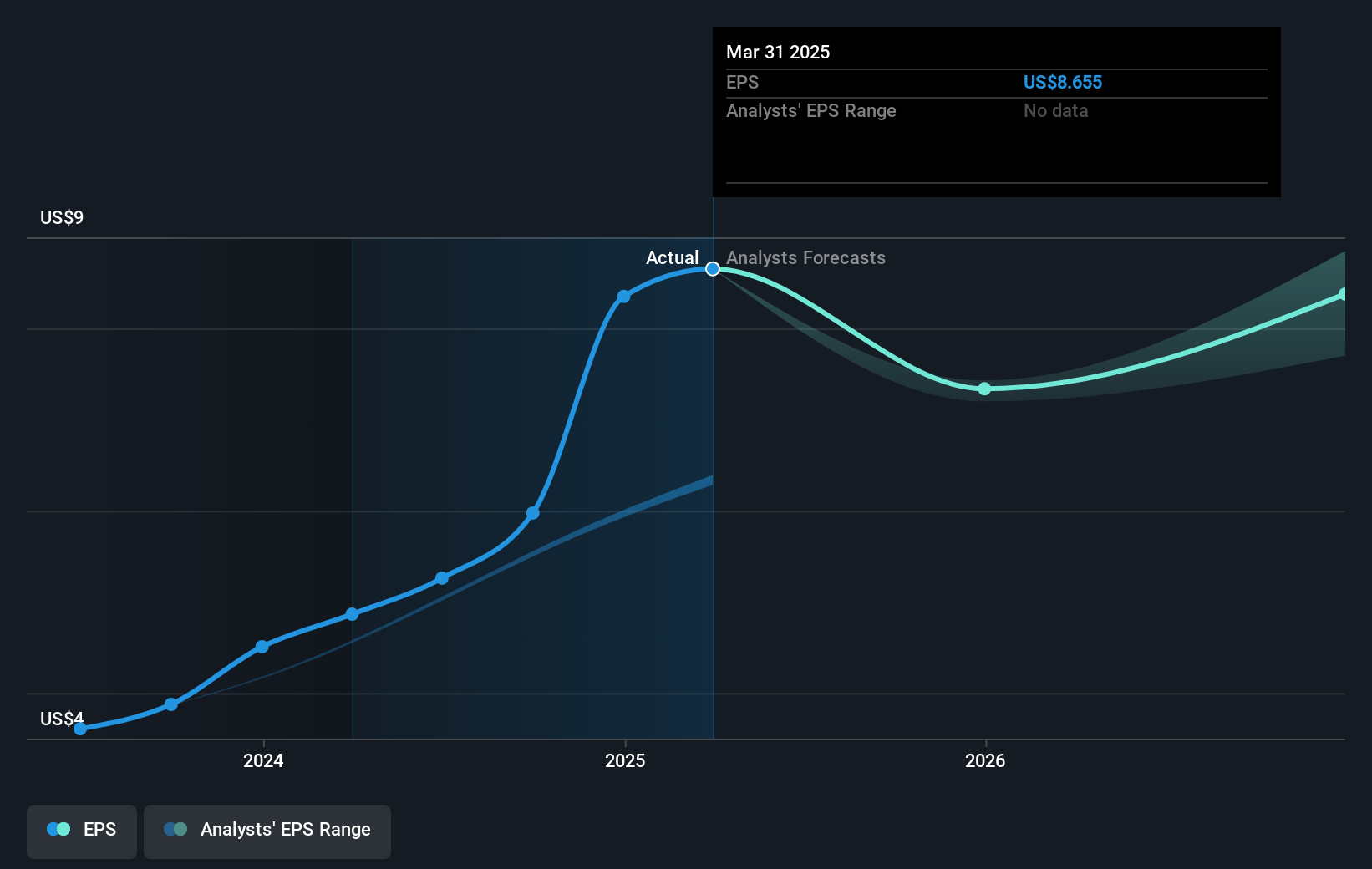Click the US$4 y-axis label

62,719
